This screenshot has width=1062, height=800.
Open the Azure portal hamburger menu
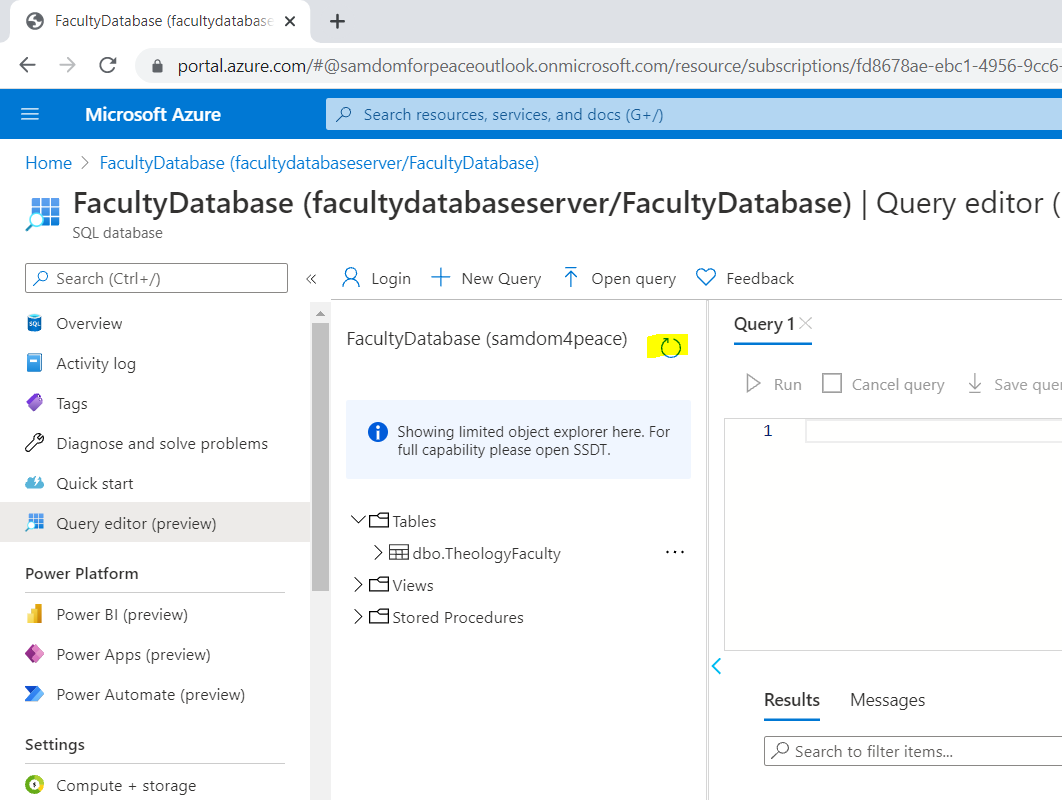coord(30,114)
